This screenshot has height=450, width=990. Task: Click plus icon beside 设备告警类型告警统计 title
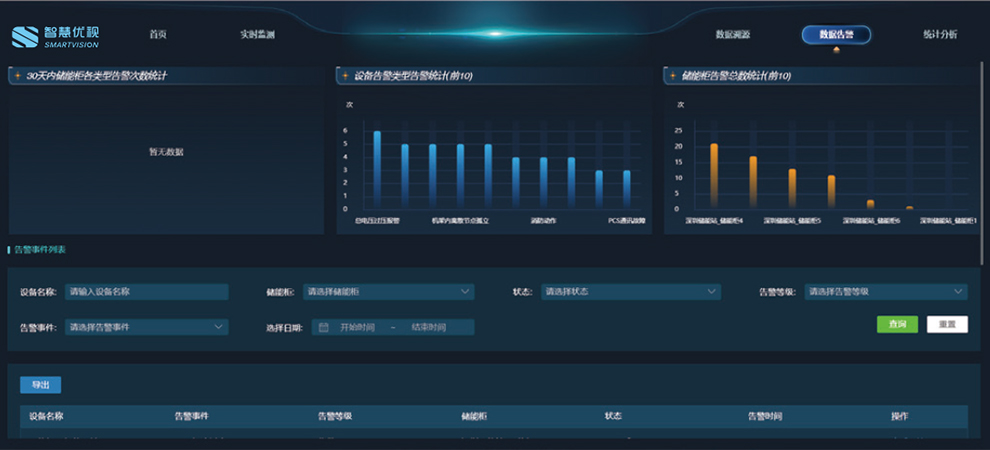coord(345,76)
